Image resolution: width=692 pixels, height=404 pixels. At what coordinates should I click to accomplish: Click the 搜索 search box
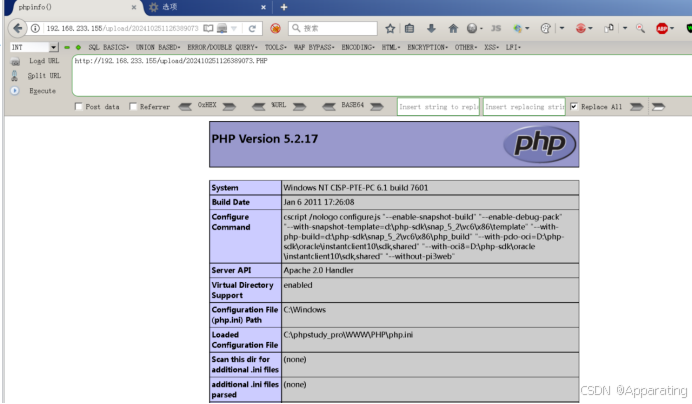333,28
